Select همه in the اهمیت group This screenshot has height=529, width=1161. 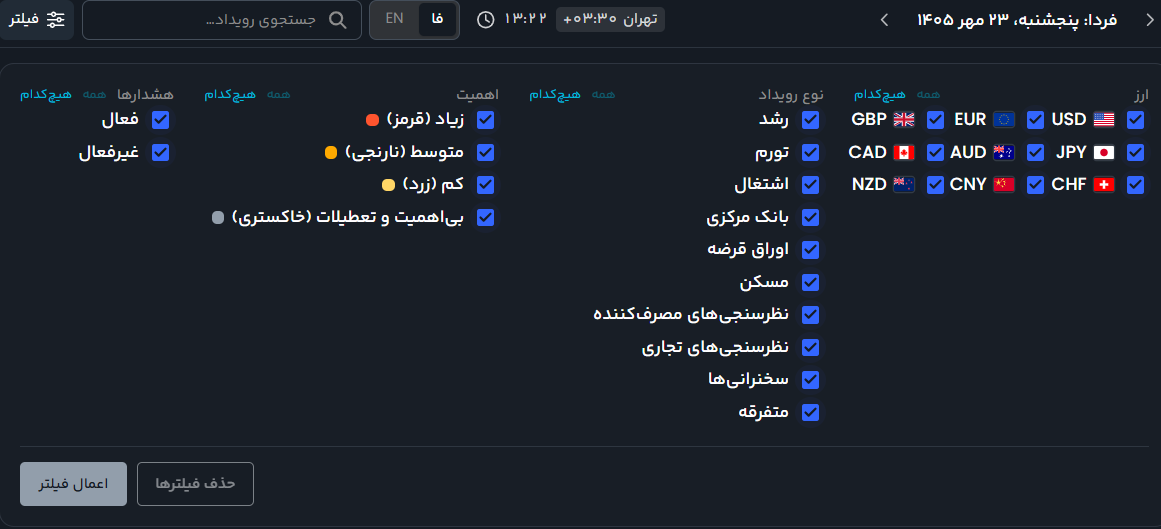[x=278, y=94]
